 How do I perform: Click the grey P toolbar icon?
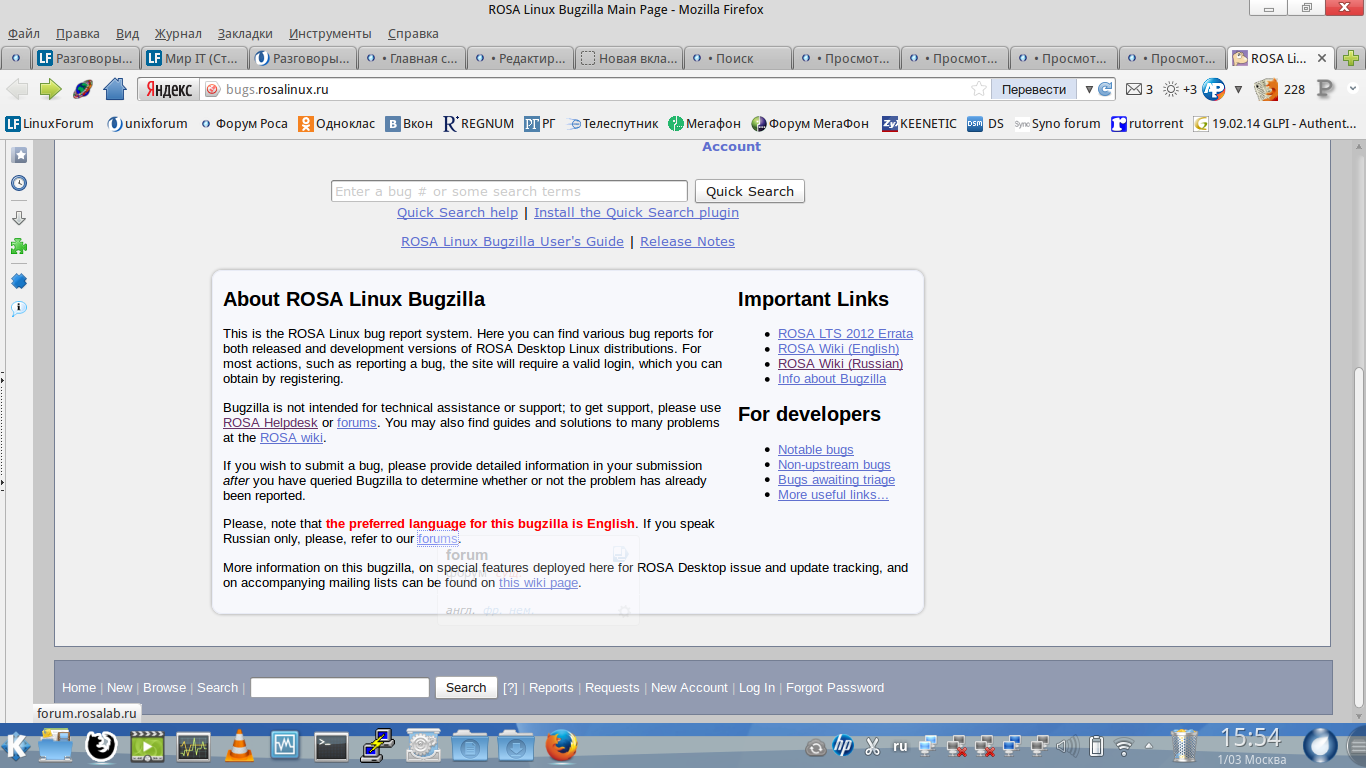click(1326, 89)
